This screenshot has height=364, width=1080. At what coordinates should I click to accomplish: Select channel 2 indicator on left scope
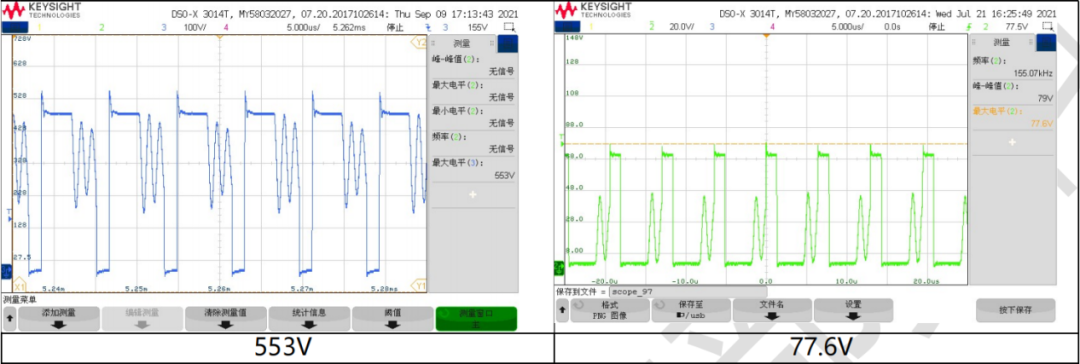pyautogui.click(x=101, y=27)
